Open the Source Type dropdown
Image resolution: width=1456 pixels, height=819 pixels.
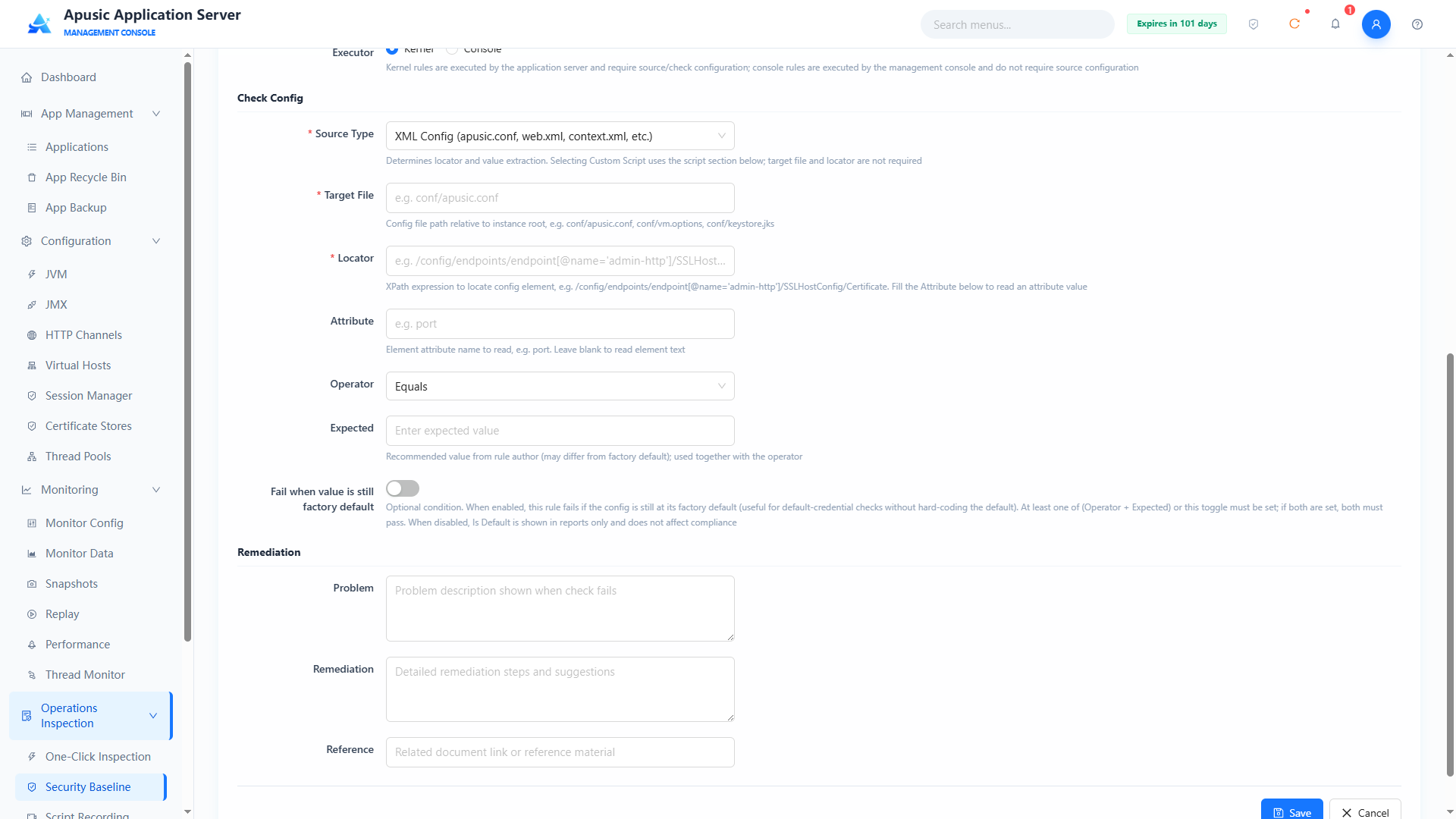pyautogui.click(x=560, y=136)
